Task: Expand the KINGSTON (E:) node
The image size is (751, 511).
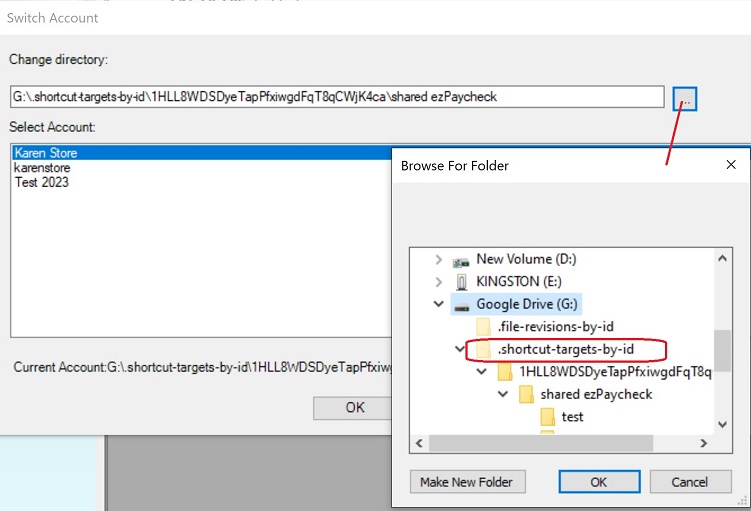Action: 438,282
